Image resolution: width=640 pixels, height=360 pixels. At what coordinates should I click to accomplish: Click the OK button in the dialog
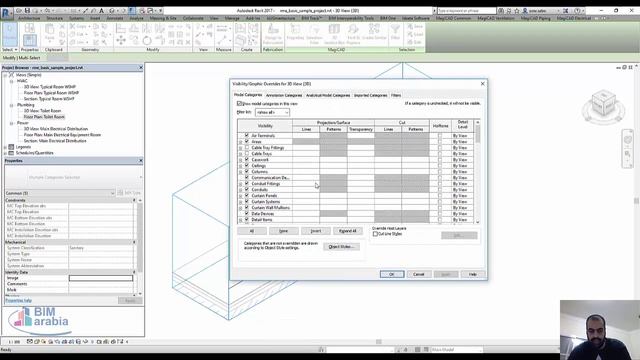tap(392, 274)
